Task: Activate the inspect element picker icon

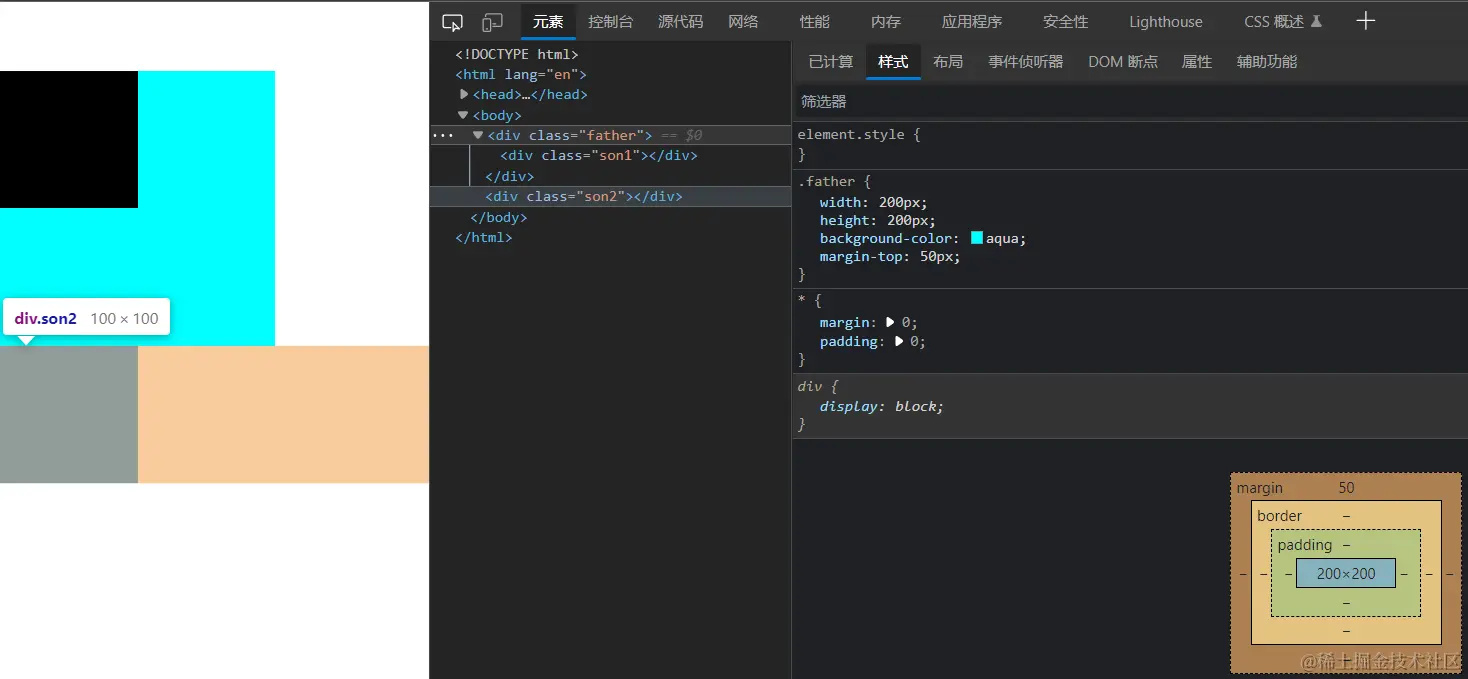Action: click(452, 22)
